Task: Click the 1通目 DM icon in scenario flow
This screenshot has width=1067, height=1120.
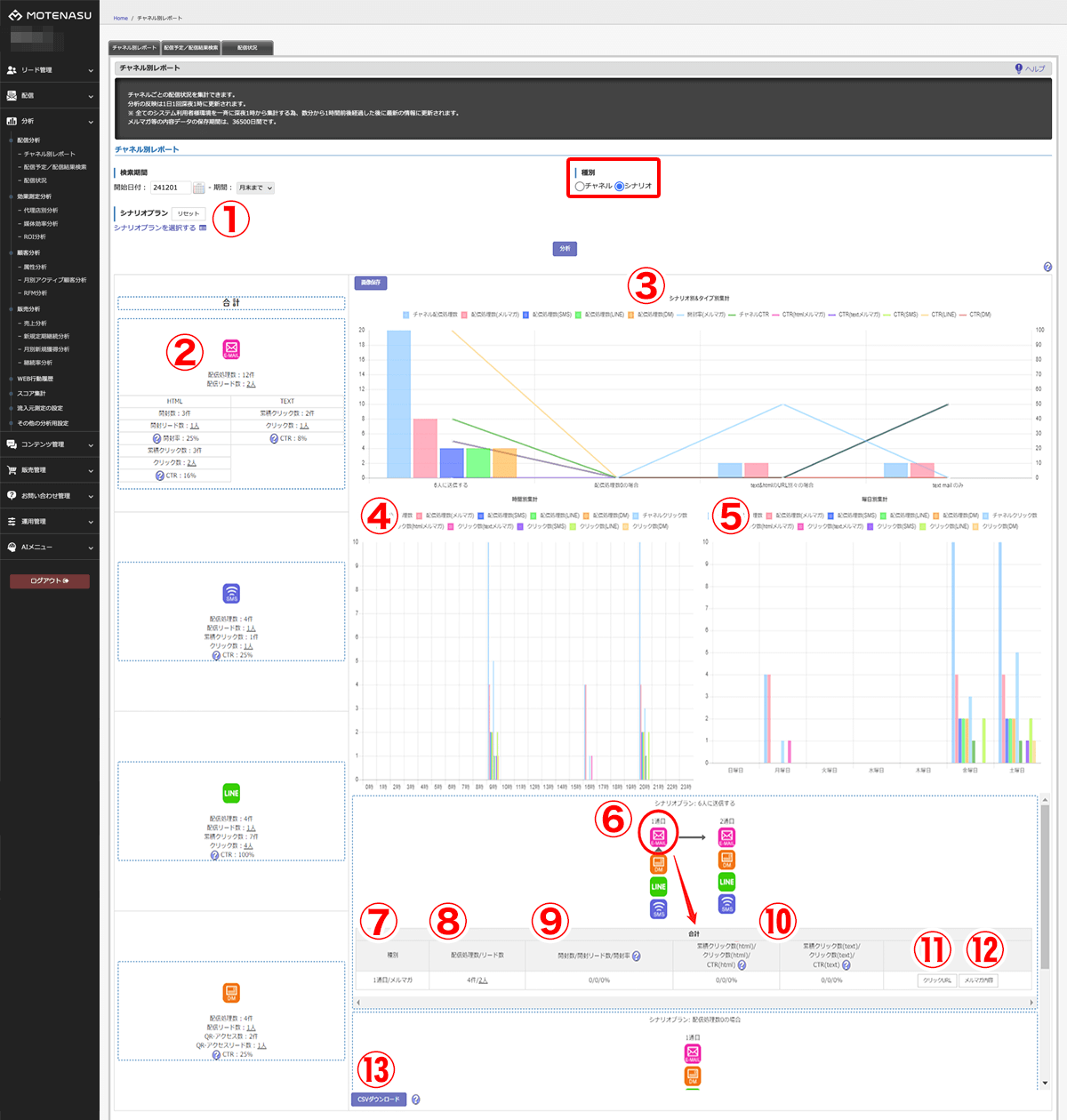Action: click(658, 863)
